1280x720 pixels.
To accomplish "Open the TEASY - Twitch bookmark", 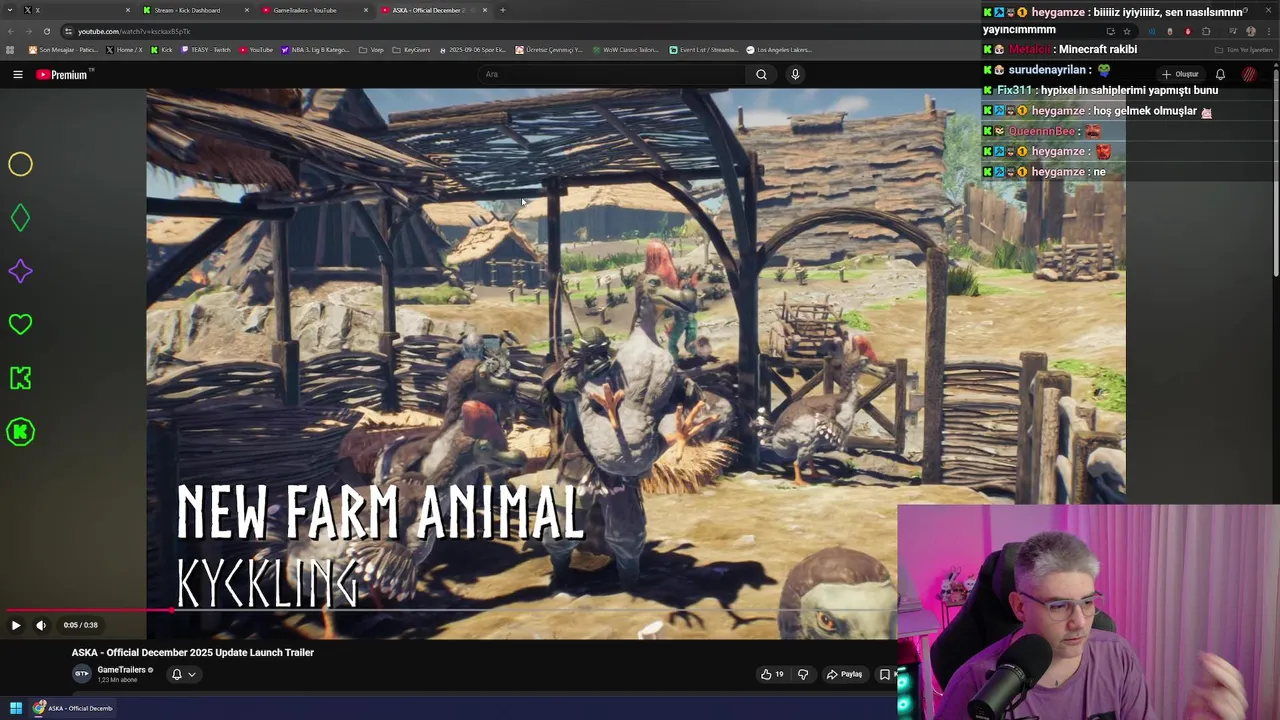I will [206, 50].
